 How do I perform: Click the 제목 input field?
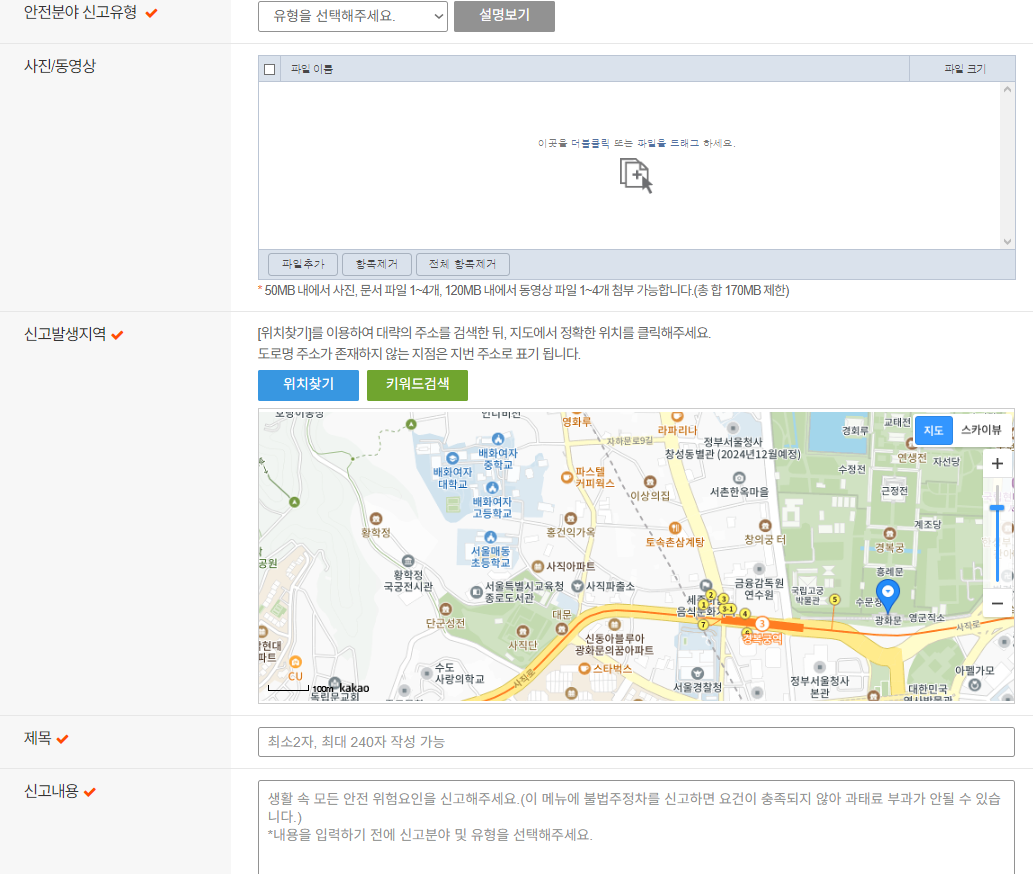(637, 741)
